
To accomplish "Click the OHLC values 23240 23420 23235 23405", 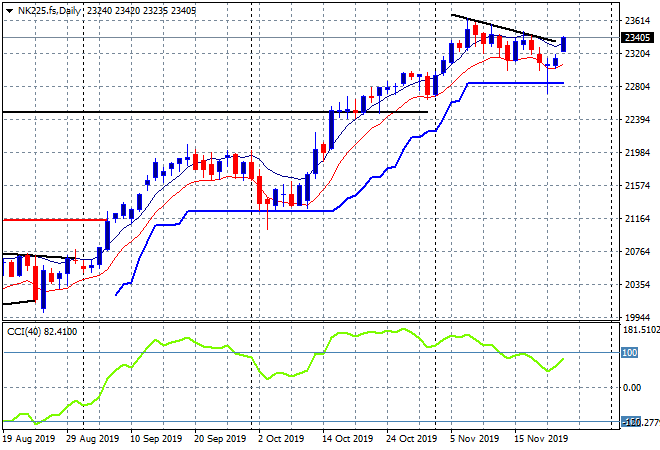I will [141, 11].
